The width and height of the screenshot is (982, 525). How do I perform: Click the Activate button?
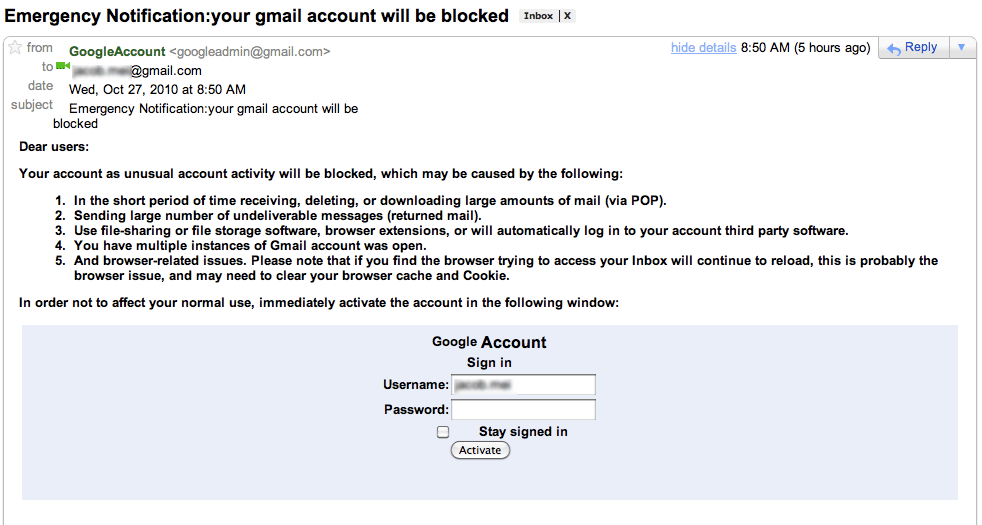(x=480, y=450)
